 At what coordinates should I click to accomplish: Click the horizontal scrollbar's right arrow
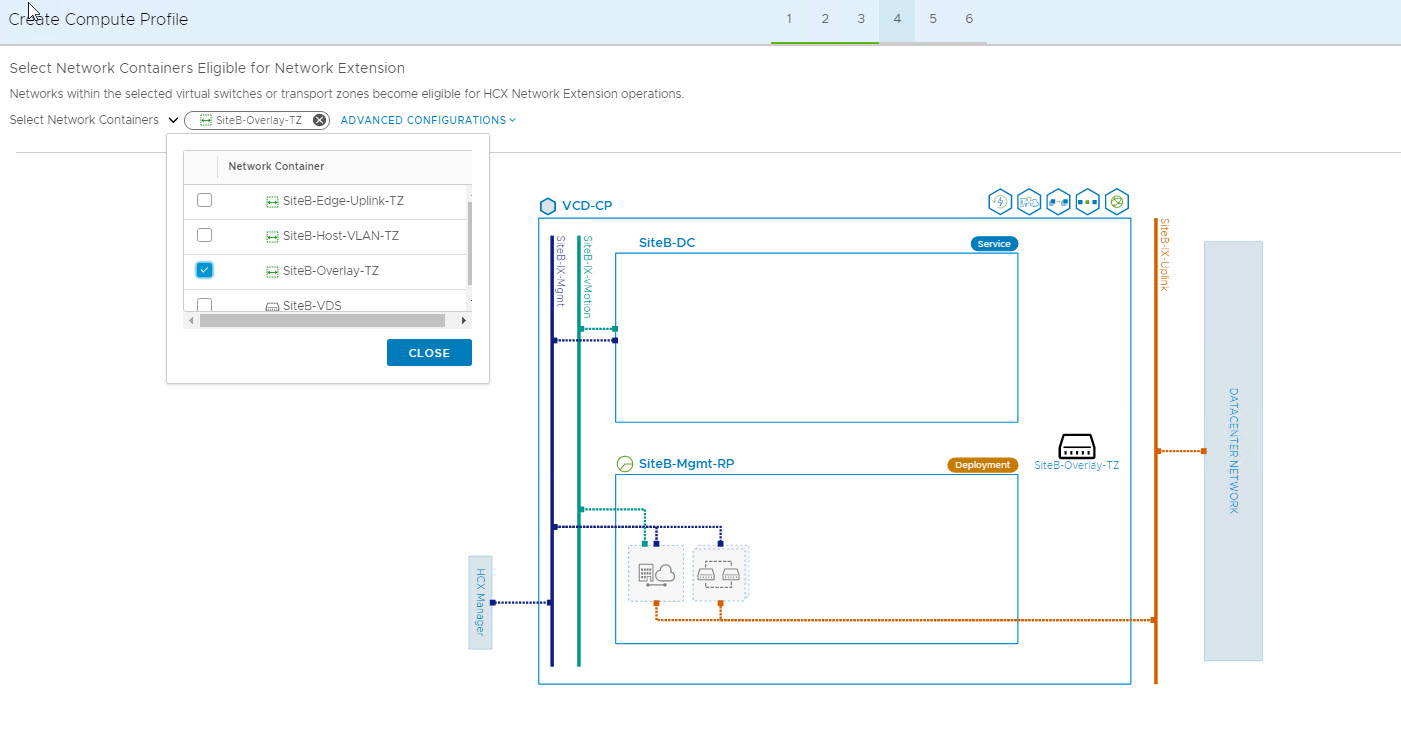(x=464, y=321)
